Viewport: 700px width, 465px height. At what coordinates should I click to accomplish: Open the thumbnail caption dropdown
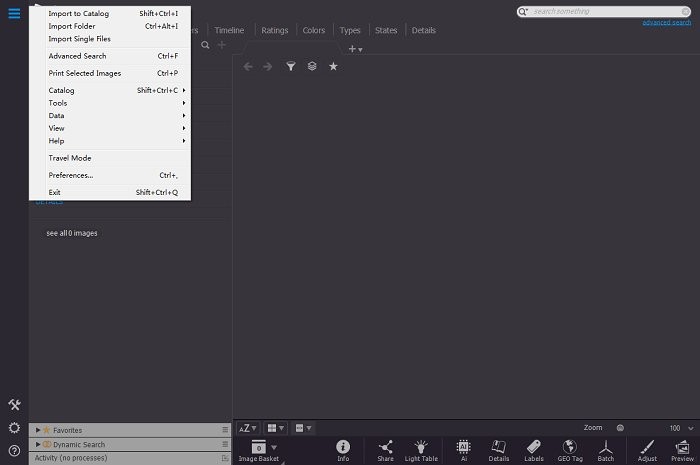click(303, 428)
